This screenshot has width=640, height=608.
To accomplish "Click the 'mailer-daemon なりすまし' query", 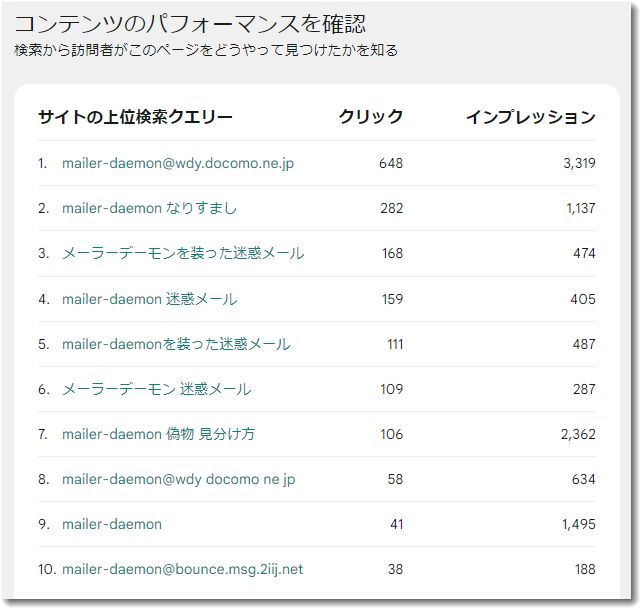I will tap(149, 208).
